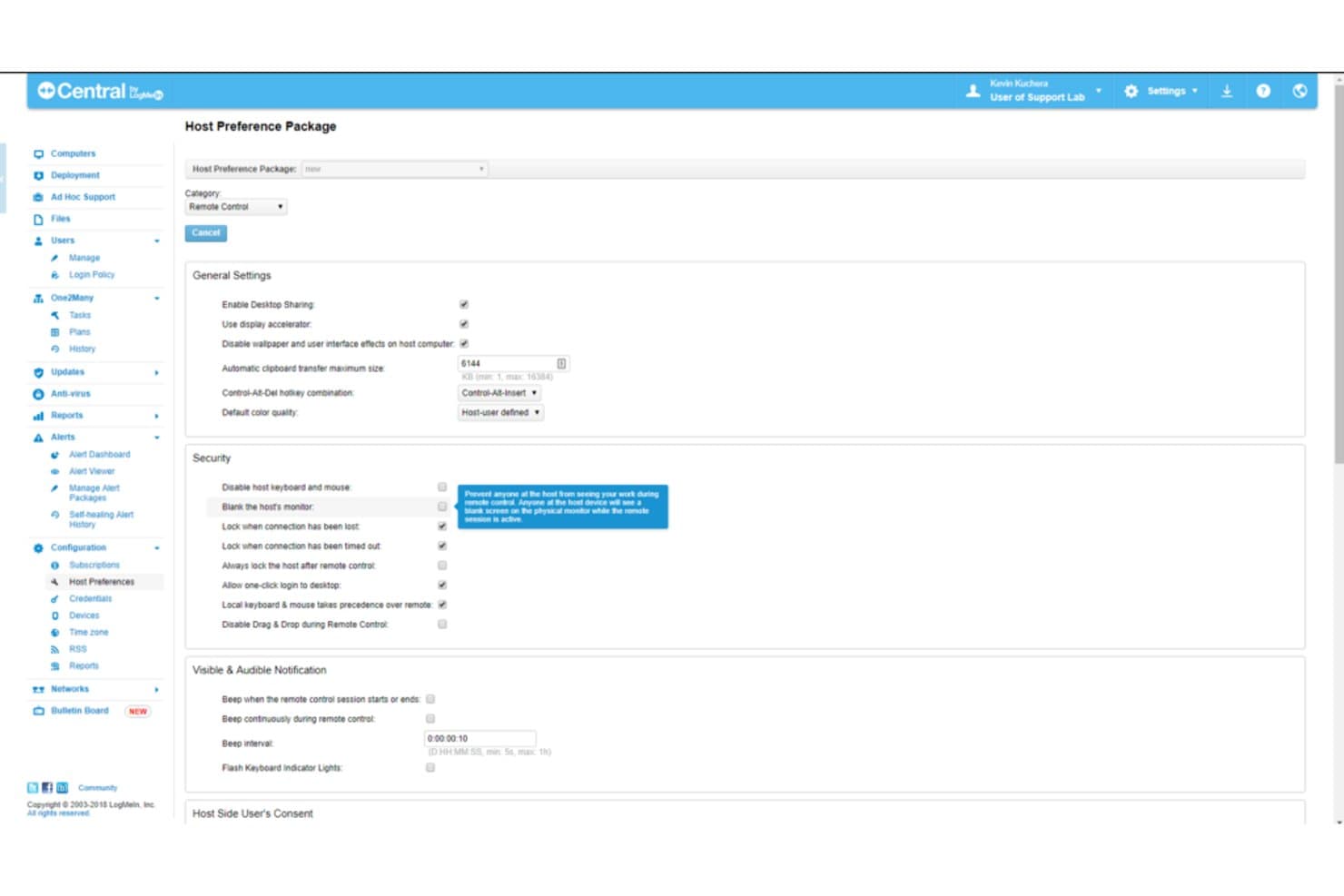Click the Deployment sidebar icon
Screen dimensions: 1344x896
38,176
